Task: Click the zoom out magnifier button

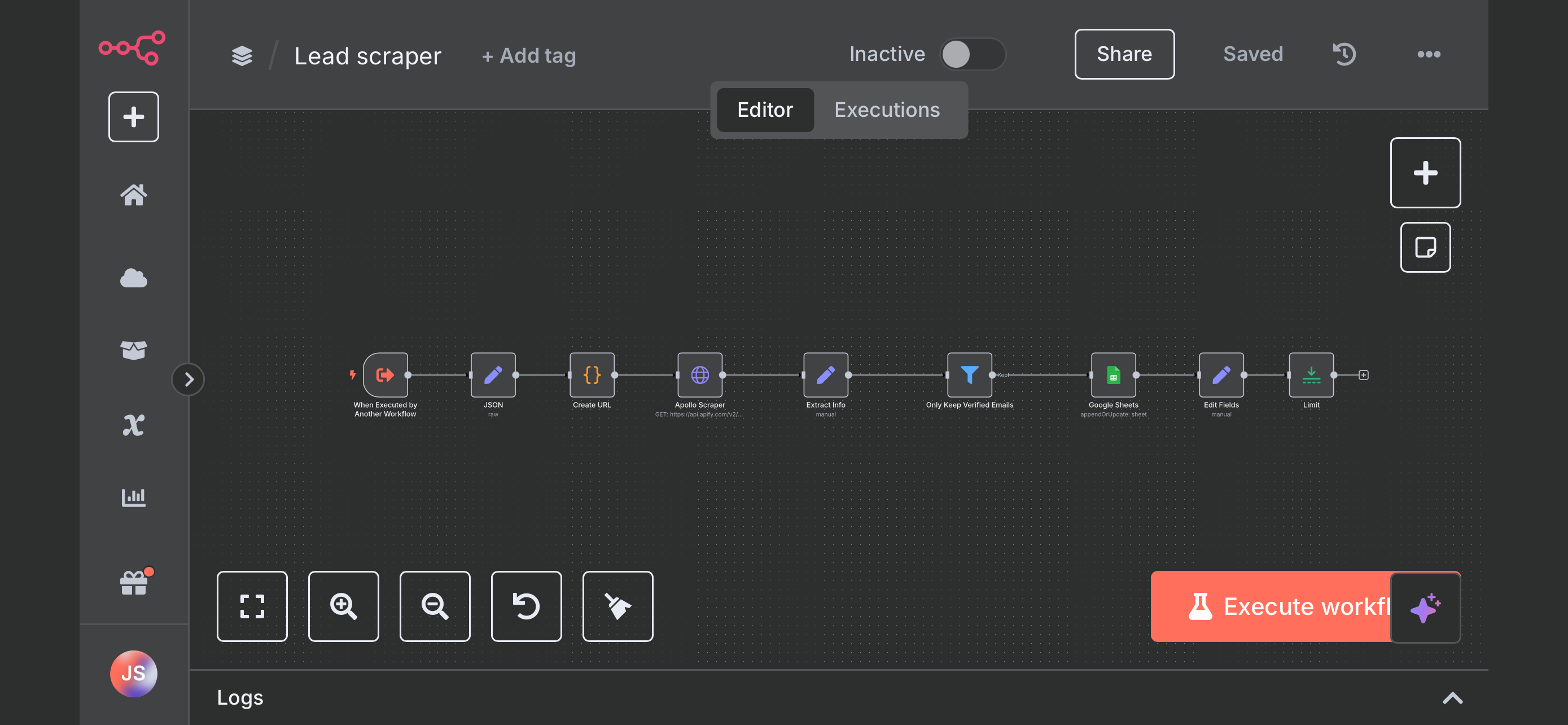Action: 435,606
